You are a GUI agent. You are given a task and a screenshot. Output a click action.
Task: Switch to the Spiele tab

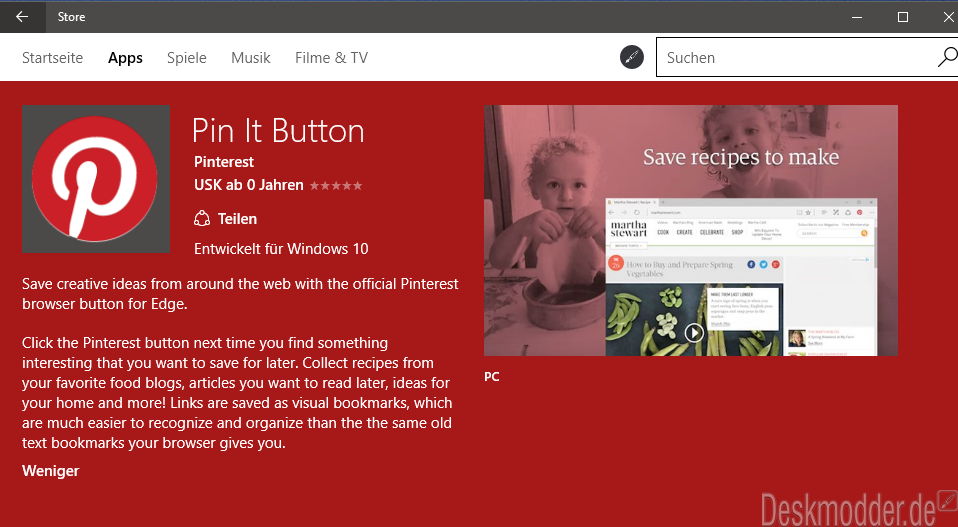(x=186, y=58)
